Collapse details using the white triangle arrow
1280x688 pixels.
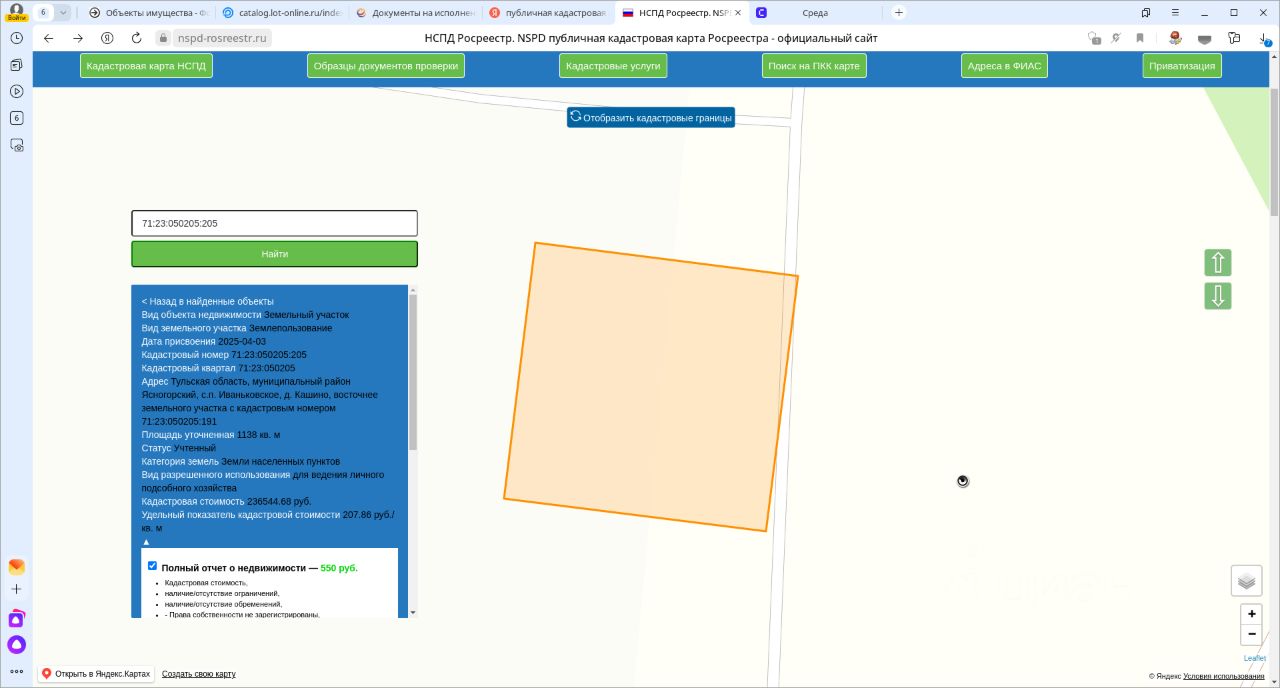click(146, 541)
